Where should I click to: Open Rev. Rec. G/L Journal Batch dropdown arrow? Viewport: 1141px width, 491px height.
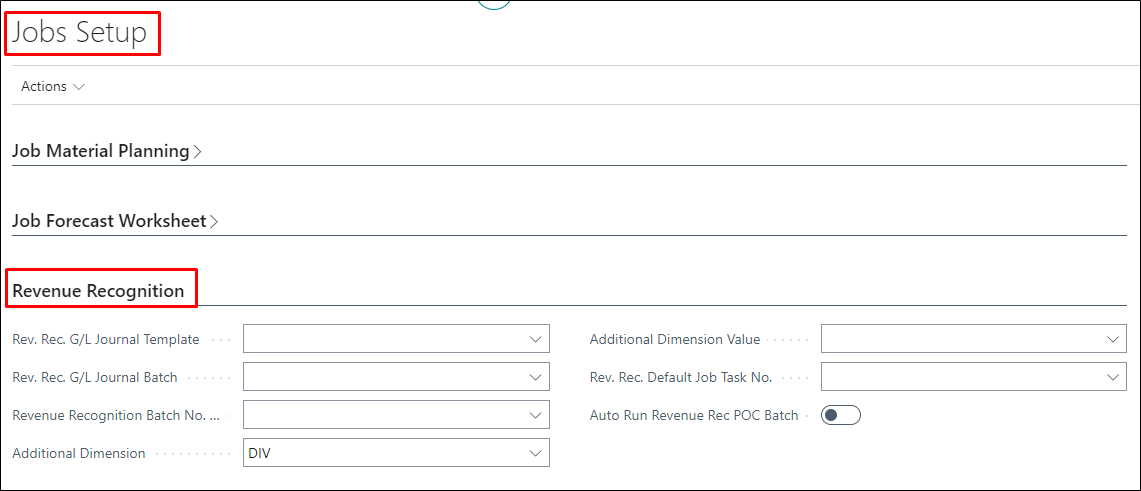tap(535, 377)
